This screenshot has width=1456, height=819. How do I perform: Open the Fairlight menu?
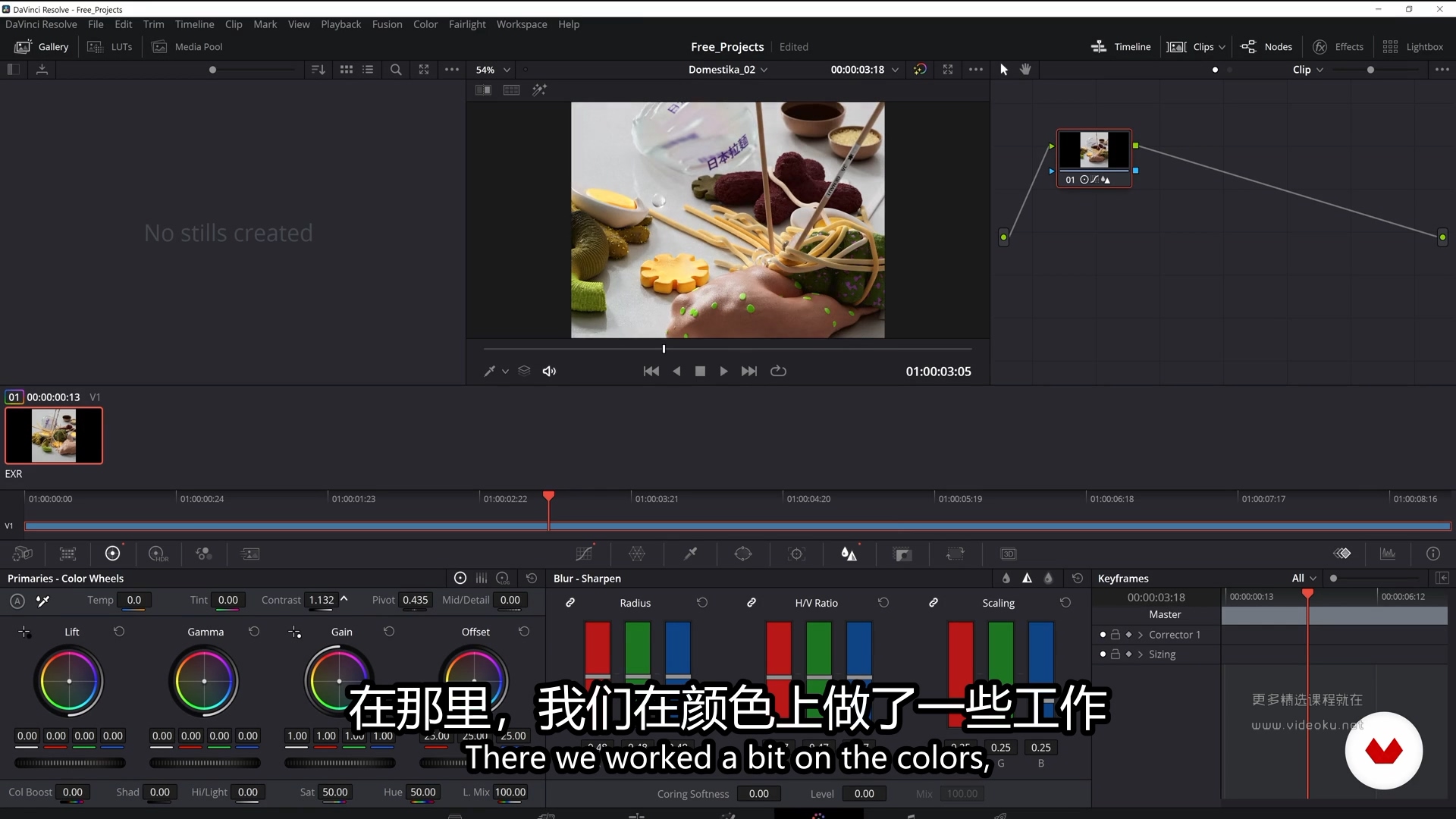466,24
